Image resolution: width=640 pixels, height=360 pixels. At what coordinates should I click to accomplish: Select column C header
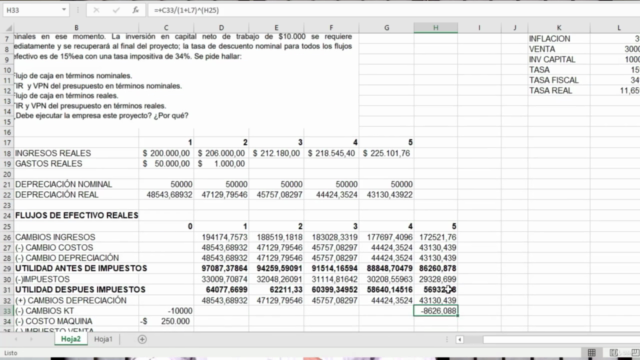(166, 28)
